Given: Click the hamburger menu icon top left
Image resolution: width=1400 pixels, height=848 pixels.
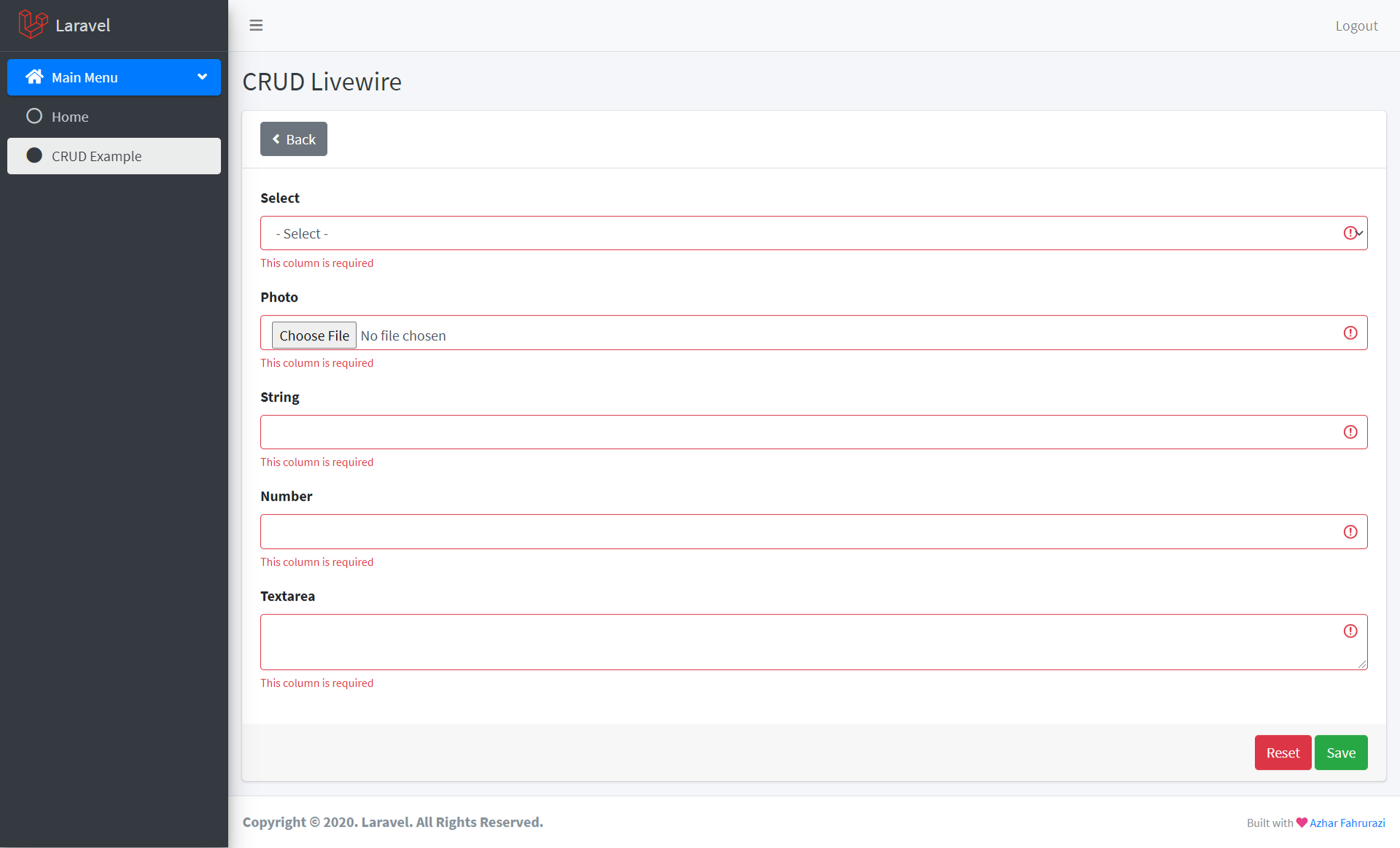Looking at the screenshot, I should point(256,25).
